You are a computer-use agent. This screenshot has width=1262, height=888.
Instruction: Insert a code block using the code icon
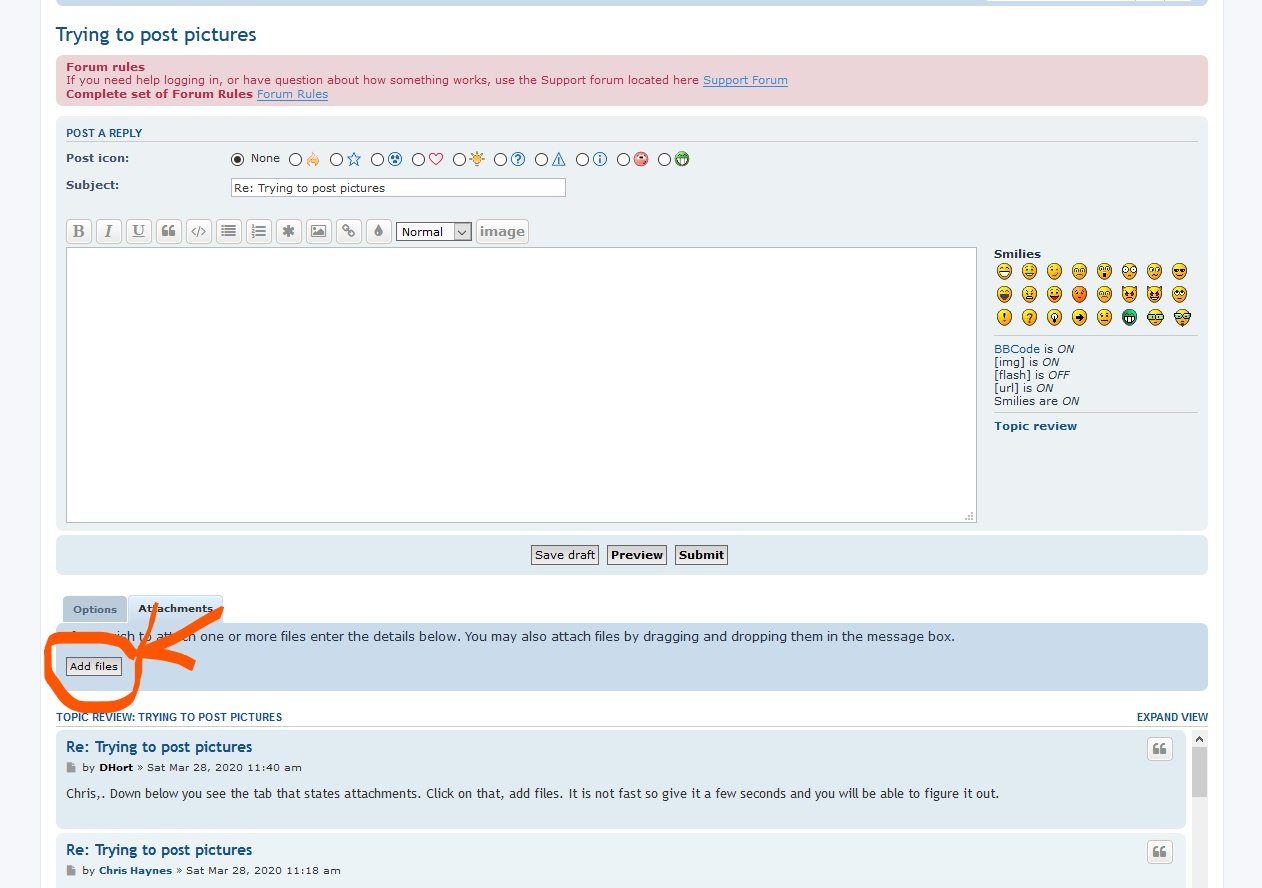click(x=199, y=232)
